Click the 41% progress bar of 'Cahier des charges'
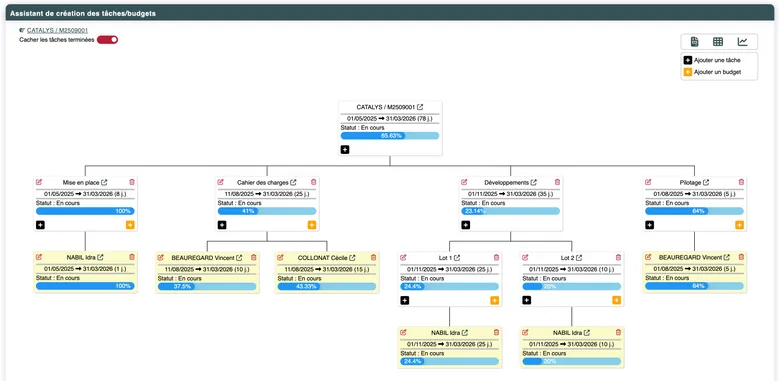The width and height of the screenshot is (780, 381). (267, 211)
